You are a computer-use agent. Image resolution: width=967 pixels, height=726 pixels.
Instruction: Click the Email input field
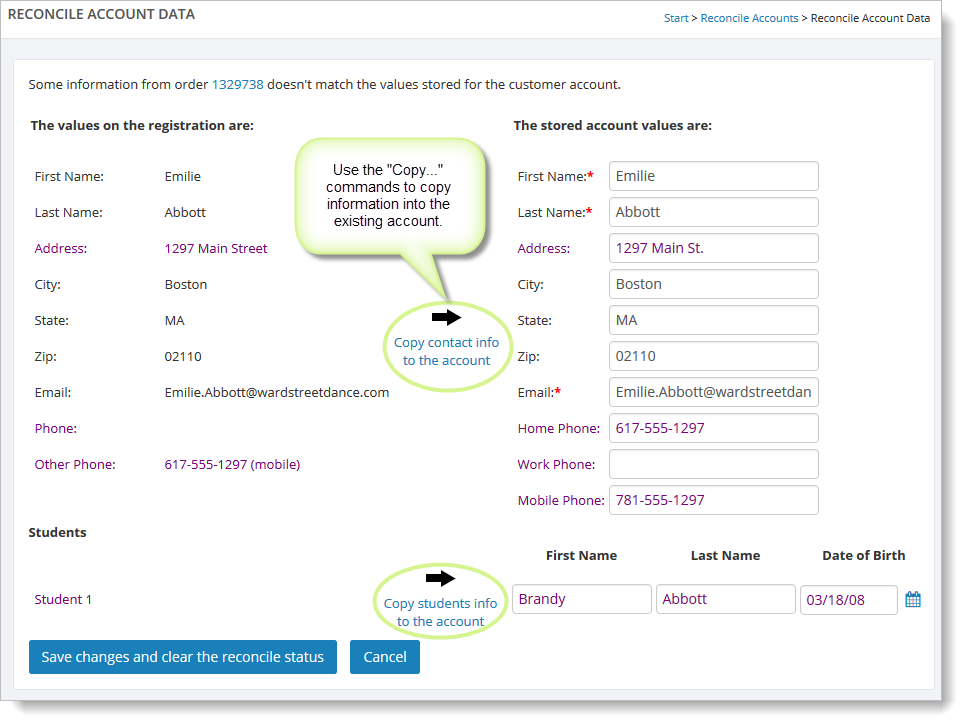[x=713, y=392]
